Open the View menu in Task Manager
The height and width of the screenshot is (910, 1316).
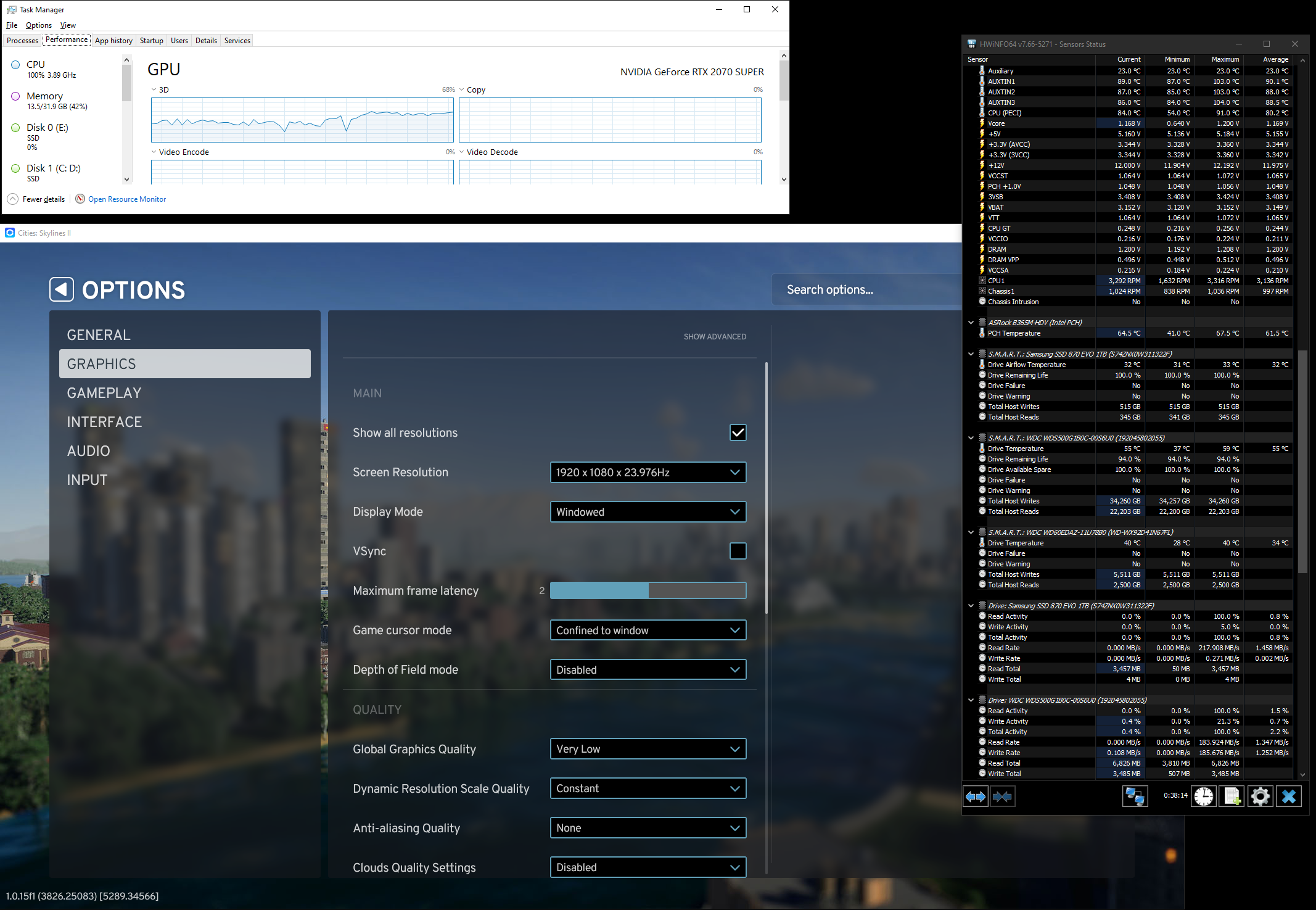click(x=68, y=25)
